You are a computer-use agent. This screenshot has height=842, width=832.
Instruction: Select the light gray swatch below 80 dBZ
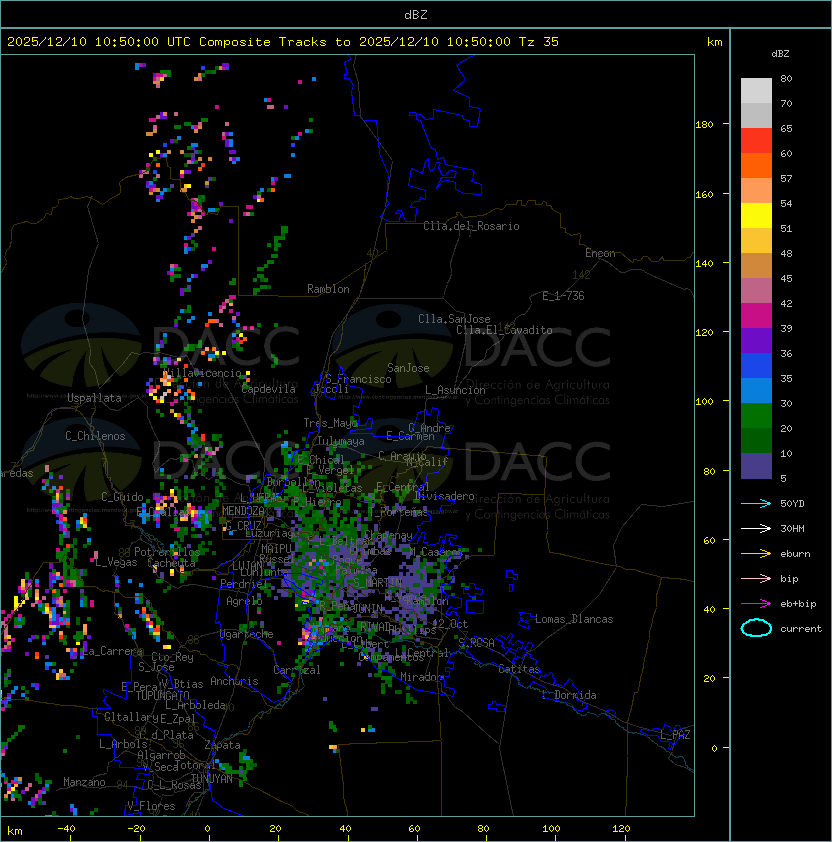[756, 91]
